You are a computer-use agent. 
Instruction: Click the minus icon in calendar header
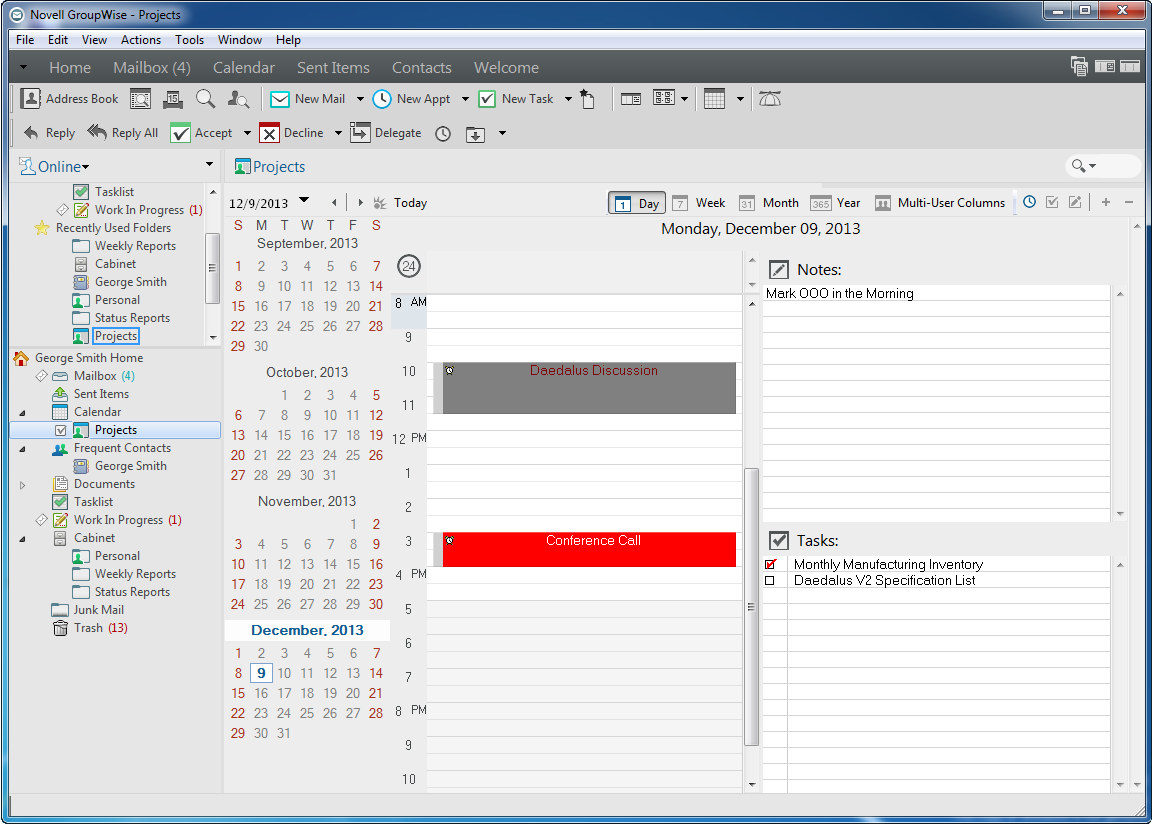click(1128, 202)
